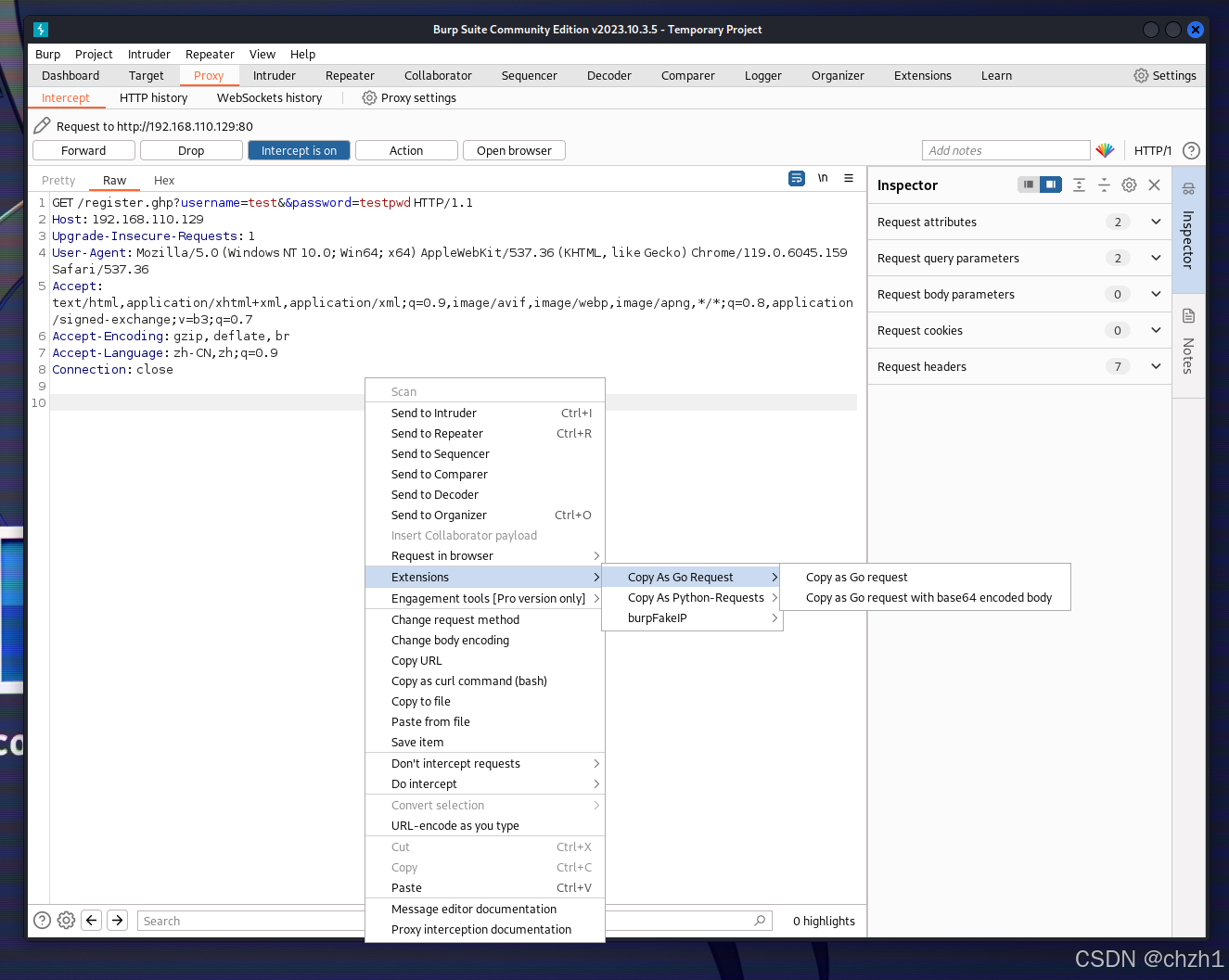Click the rainbow highlight color picker icon
The height and width of the screenshot is (980, 1229).
(x=1105, y=150)
